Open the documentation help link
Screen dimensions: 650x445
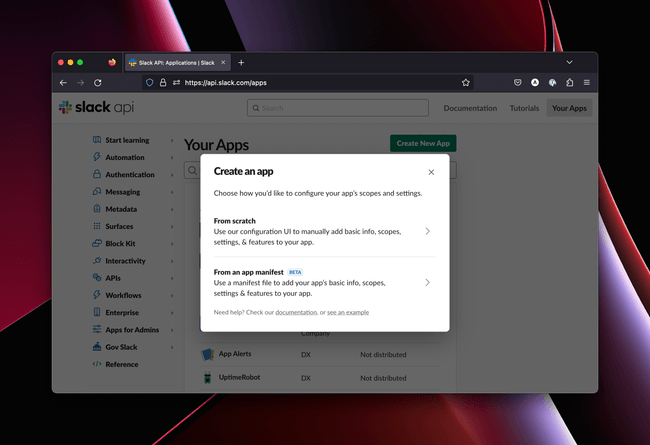(x=296, y=312)
